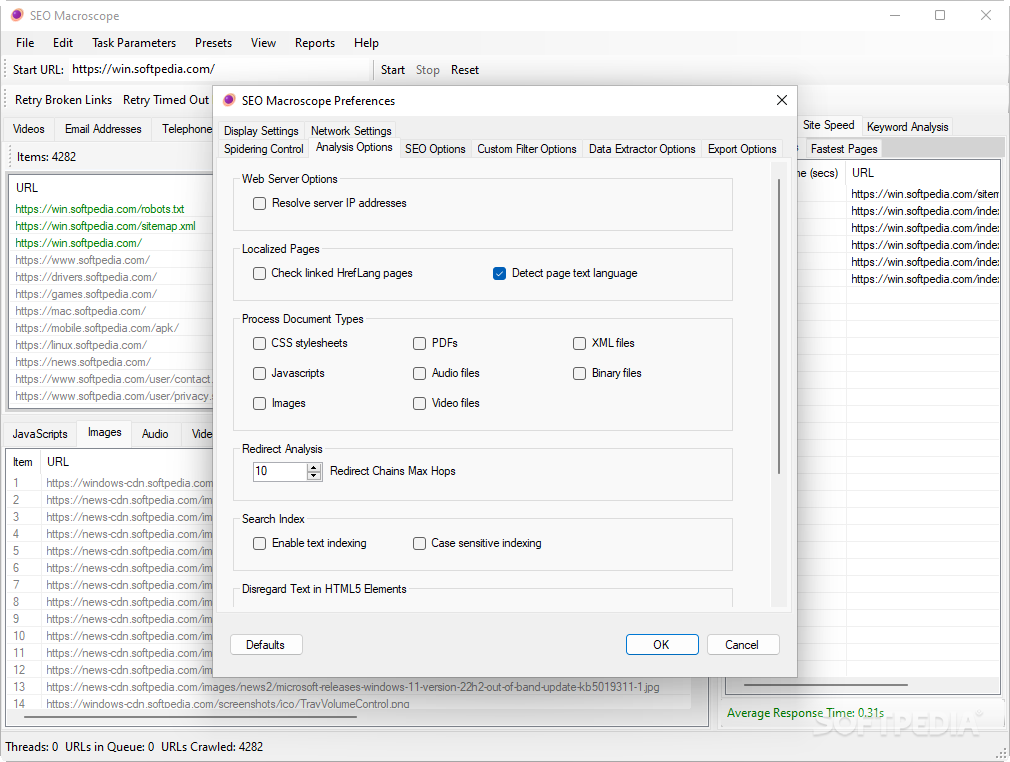
Task: Select the sitemap.xml URL row
Action: click(x=105, y=226)
